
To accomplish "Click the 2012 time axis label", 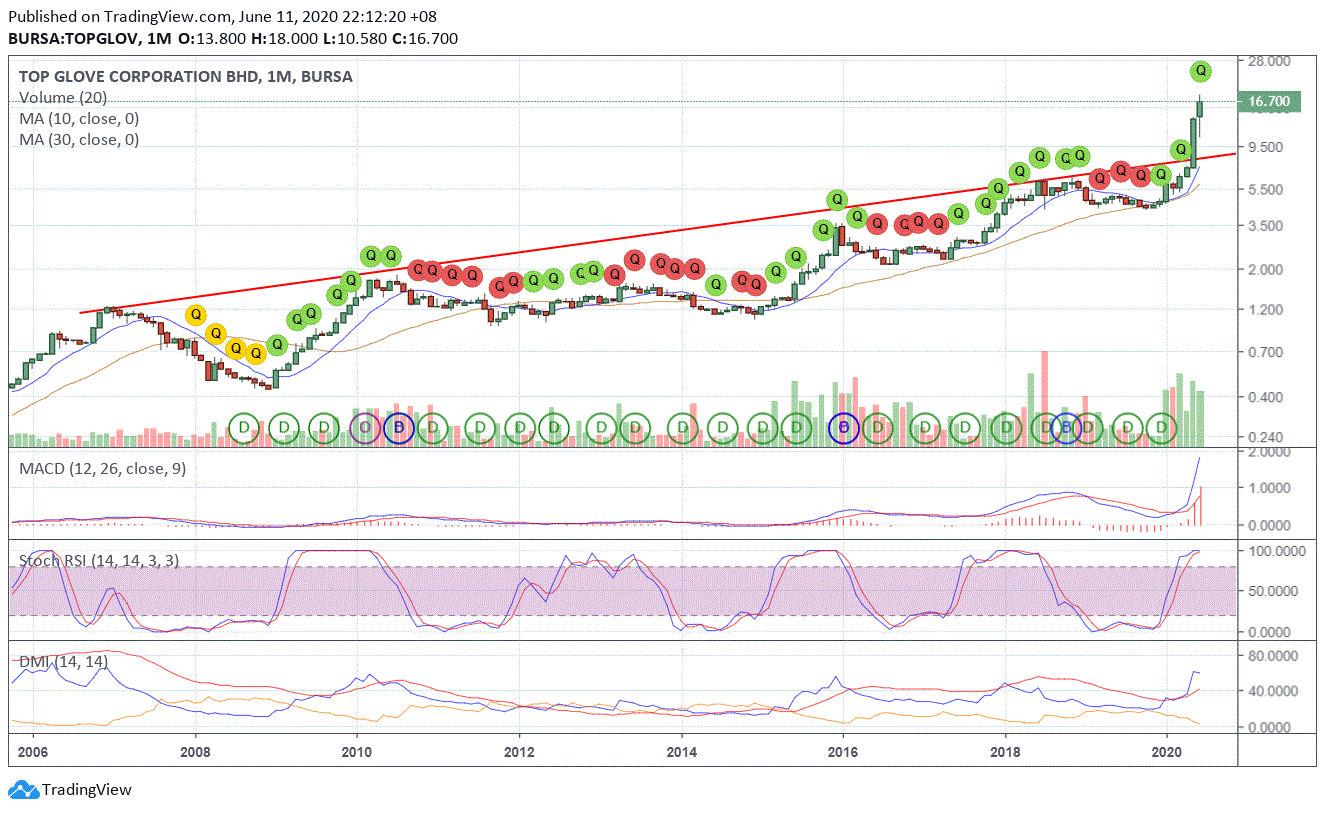I will [519, 752].
